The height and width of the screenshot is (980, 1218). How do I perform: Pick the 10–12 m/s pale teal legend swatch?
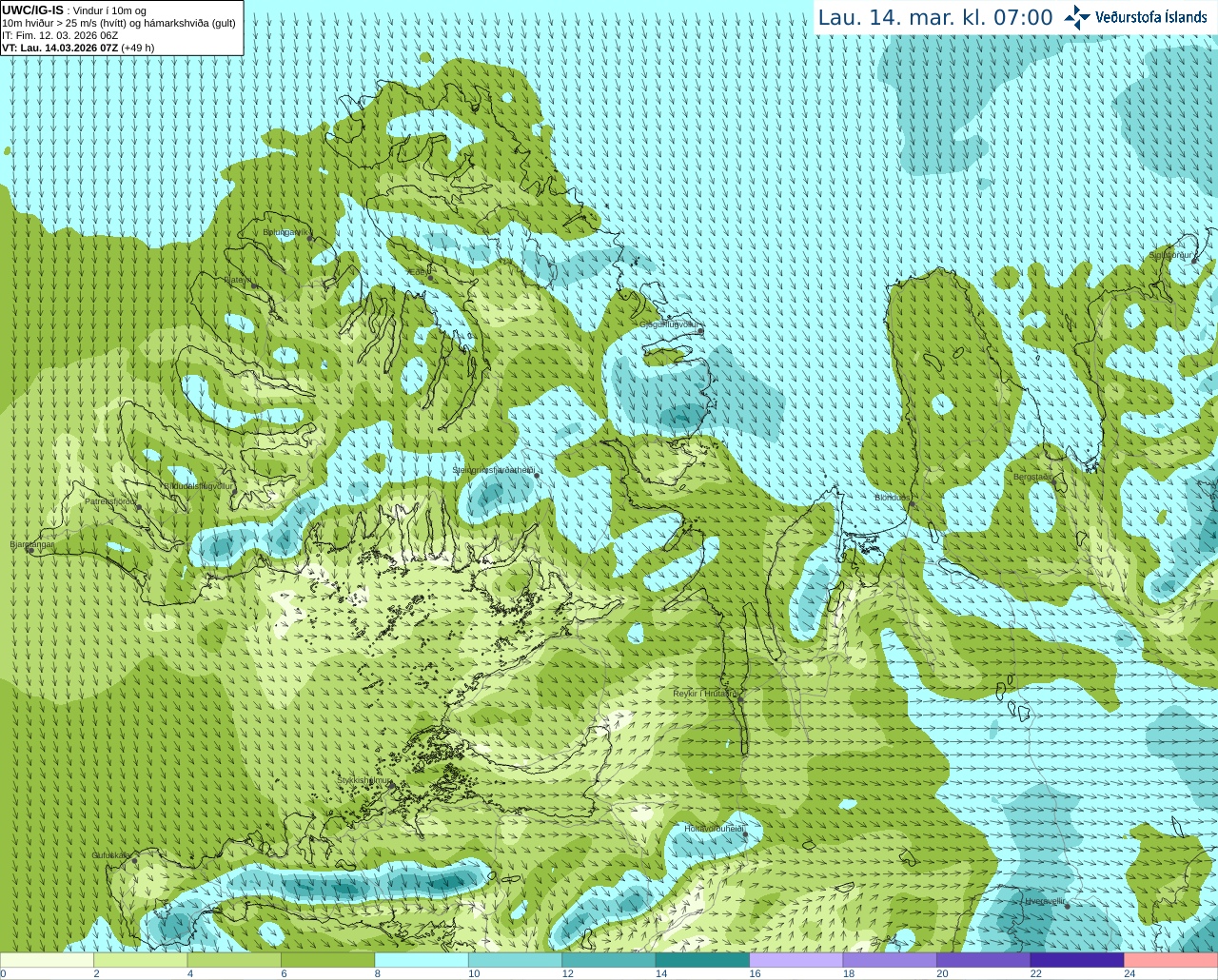pyautogui.click(x=515, y=960)
